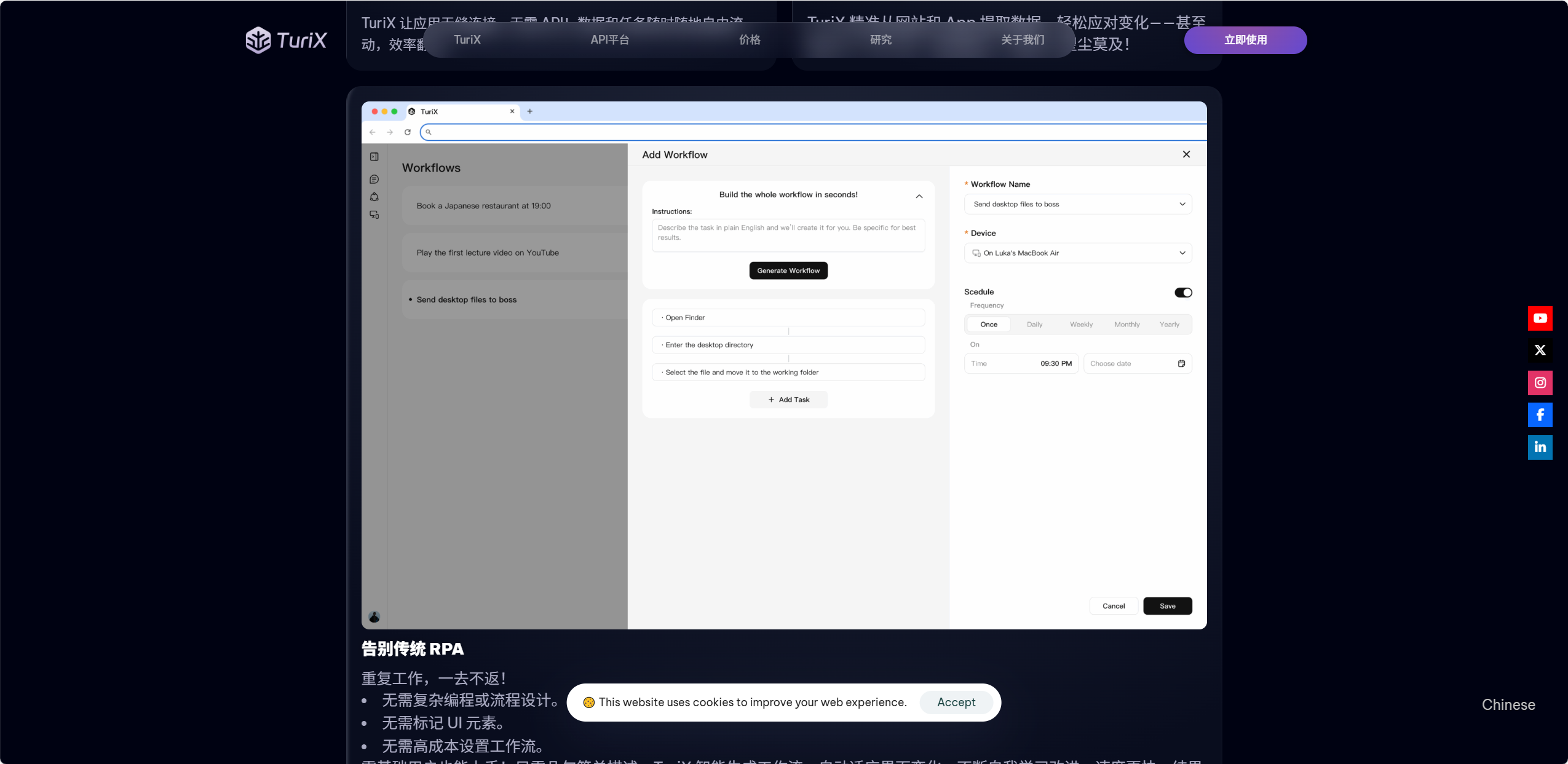Viewport: 1568px width, 764px height.
Task: Open the X (Twitter) social link
Action: pos(1540,350)
